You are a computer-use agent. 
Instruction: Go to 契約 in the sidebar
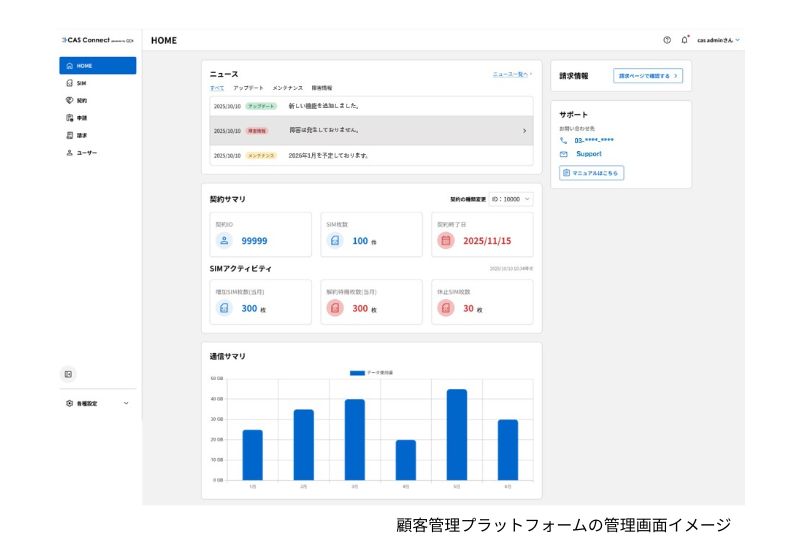(81, 100)
